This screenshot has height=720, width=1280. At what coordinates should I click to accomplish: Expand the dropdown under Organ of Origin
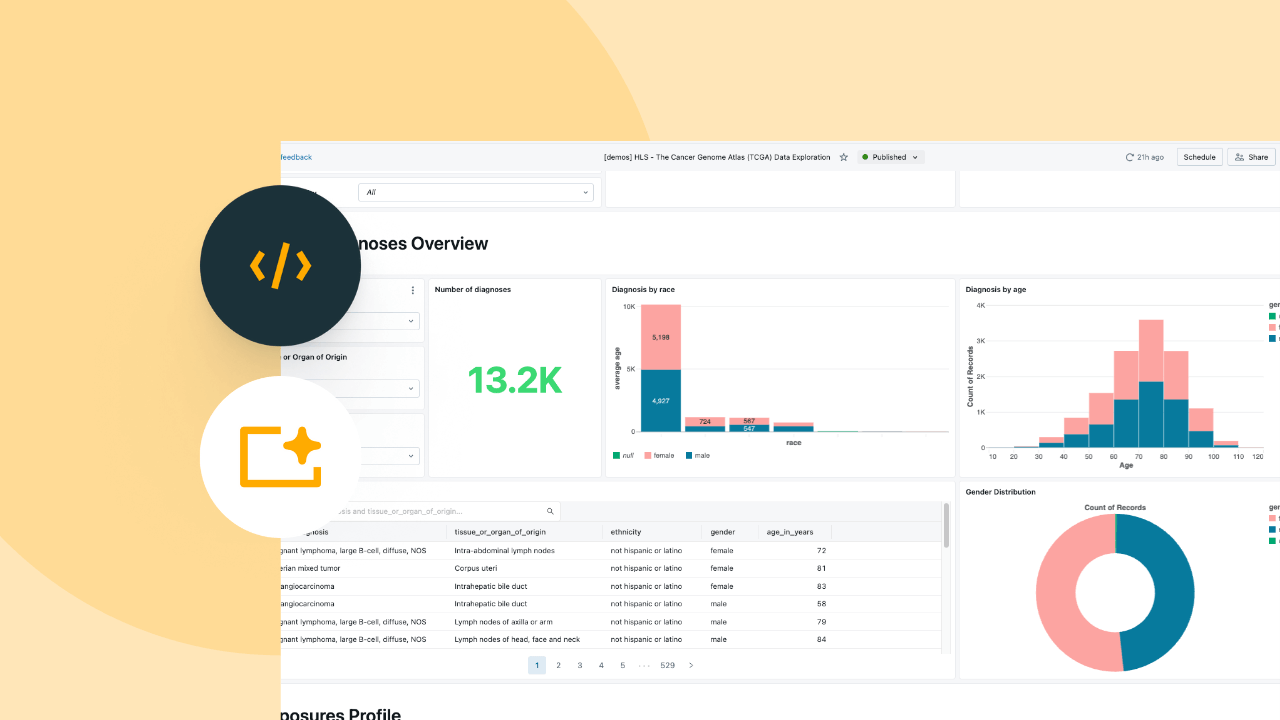click(411, 388)
